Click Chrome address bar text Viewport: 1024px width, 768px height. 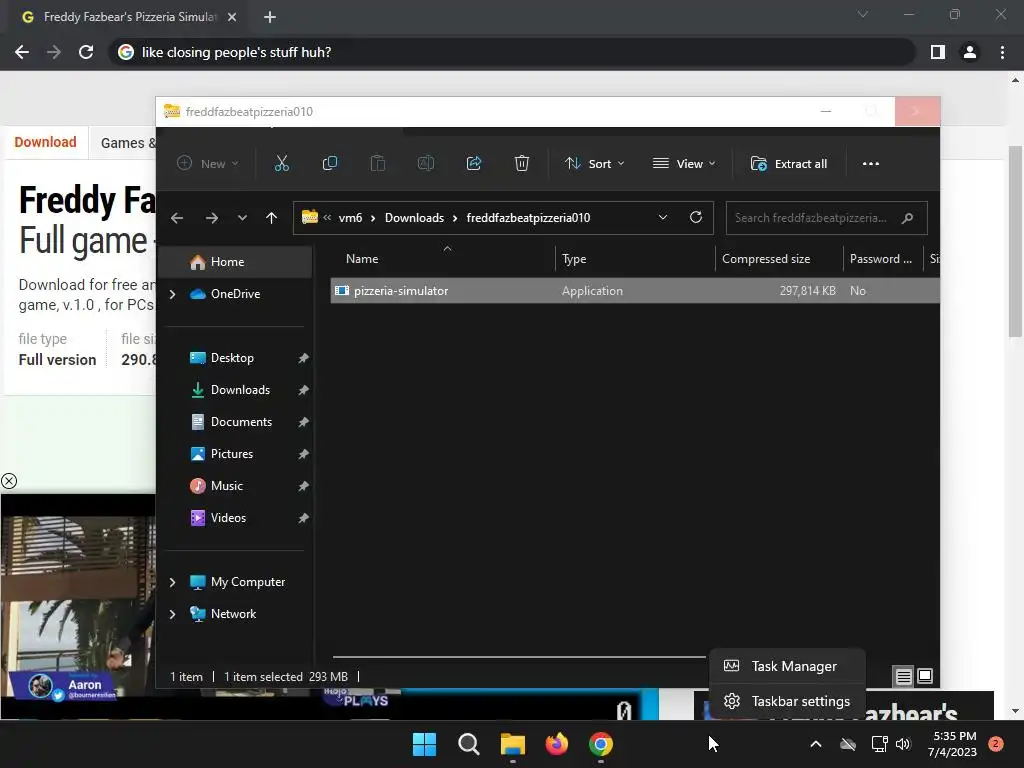tap(236, 52)
